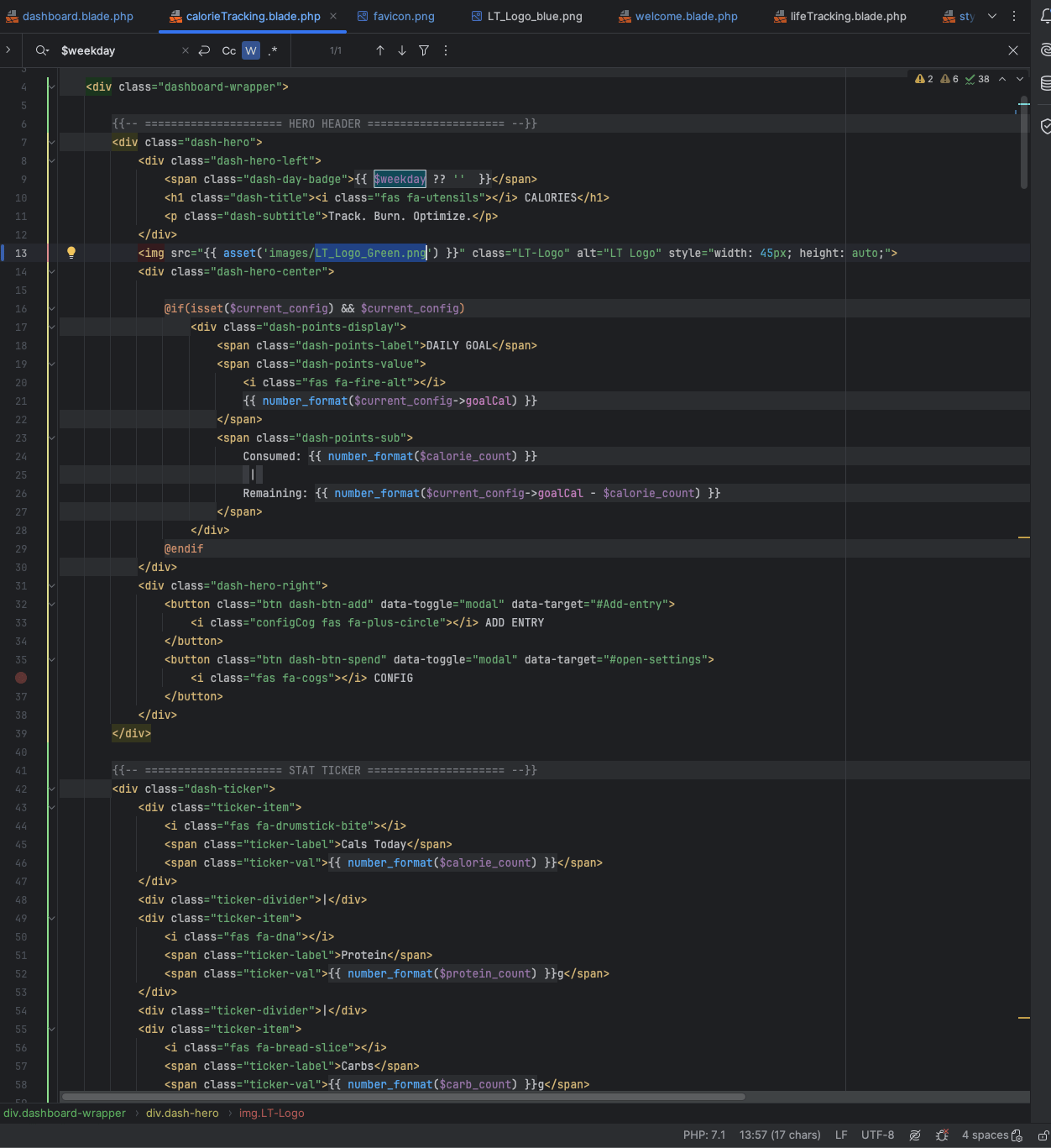Expand the replace field chevron
1051x1148 pixels.
[x=8, y=50]
